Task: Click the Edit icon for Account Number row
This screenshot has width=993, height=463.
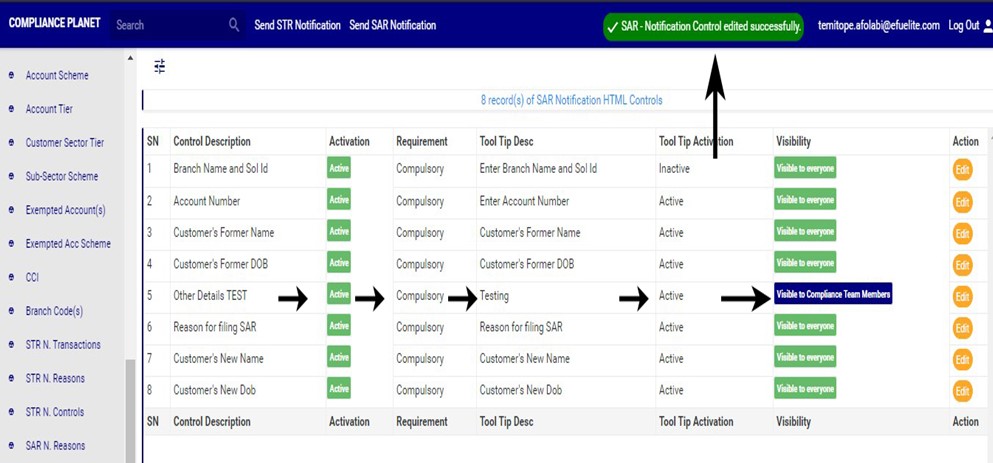Action: (962, 202)
